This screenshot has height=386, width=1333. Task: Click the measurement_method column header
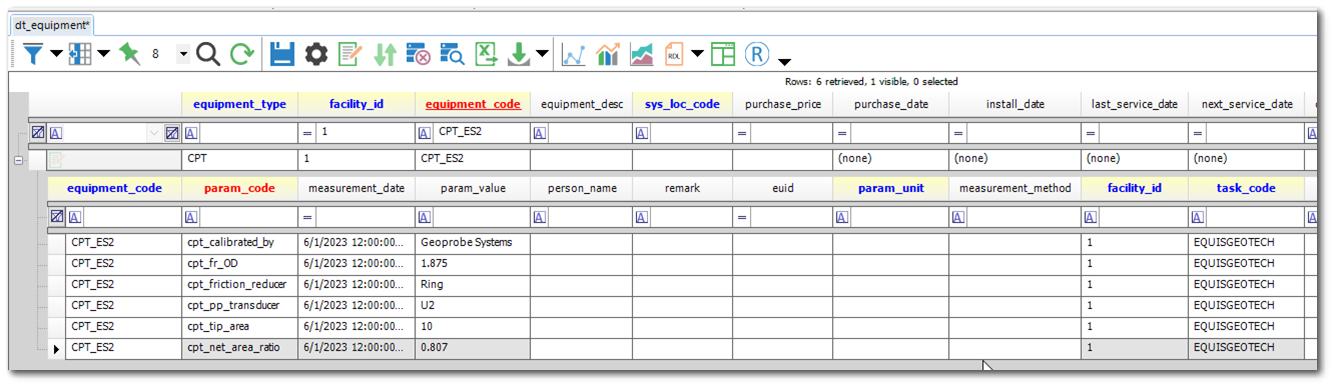pyautogui.click(x=1015, y=188)
